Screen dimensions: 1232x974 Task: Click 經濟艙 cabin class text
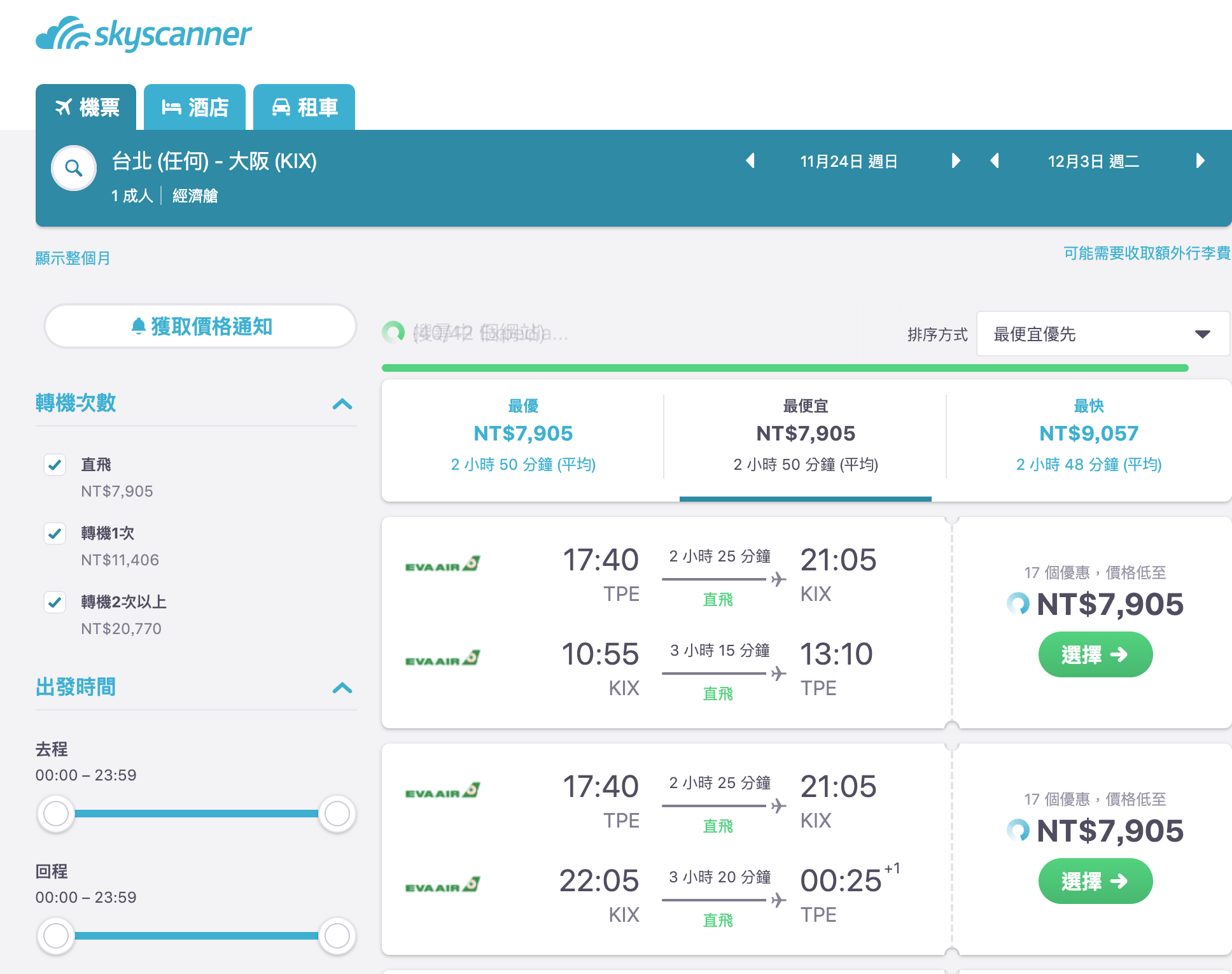pos(195,195)
